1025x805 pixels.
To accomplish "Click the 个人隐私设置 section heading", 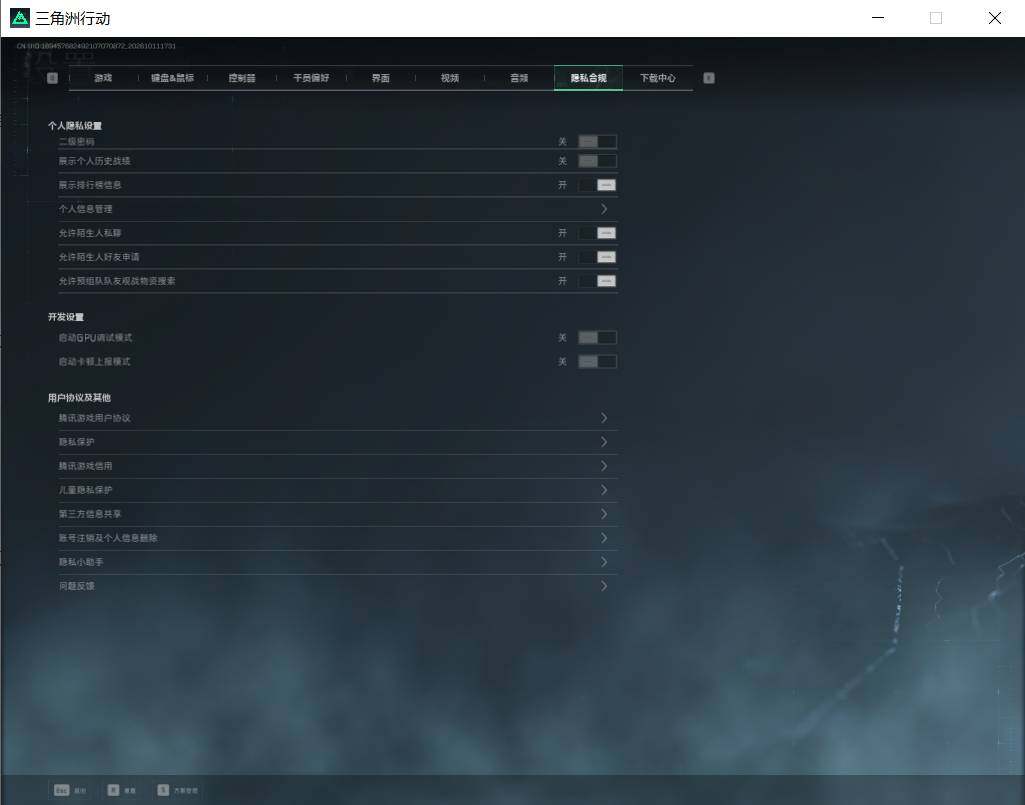I will pos(75,126).
